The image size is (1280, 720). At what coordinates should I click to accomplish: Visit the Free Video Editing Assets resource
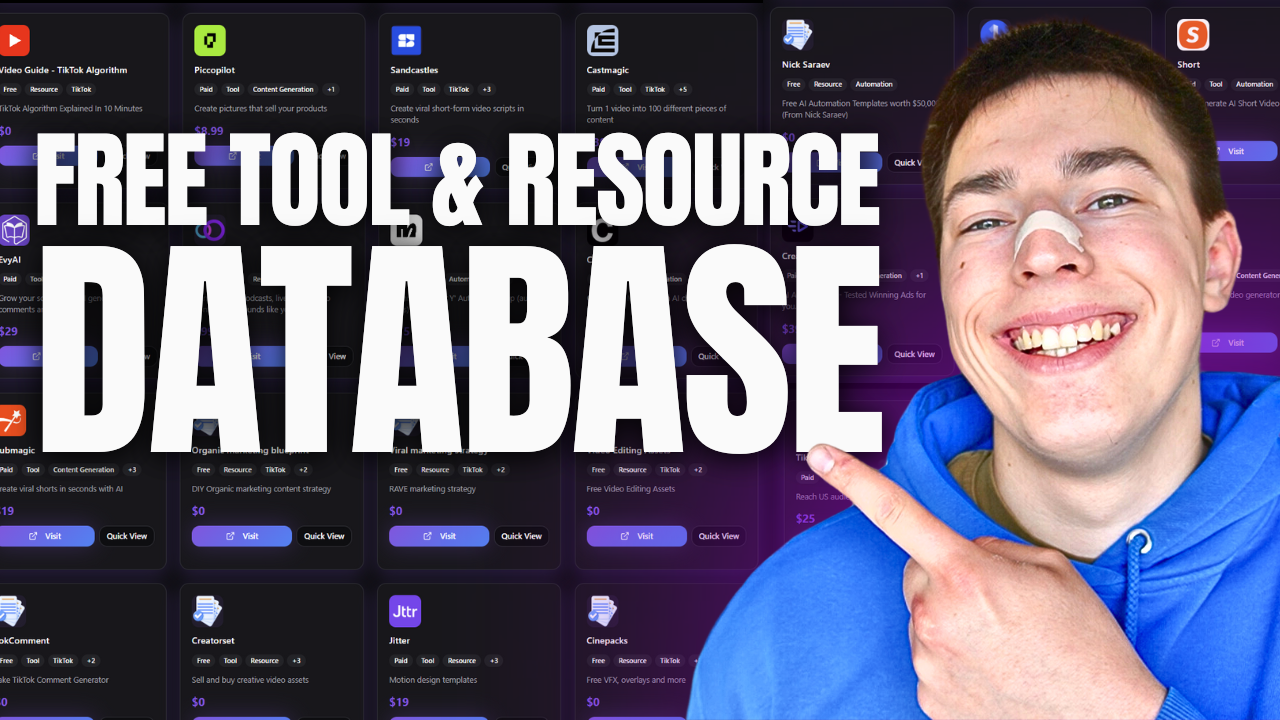tap(636, 536)
